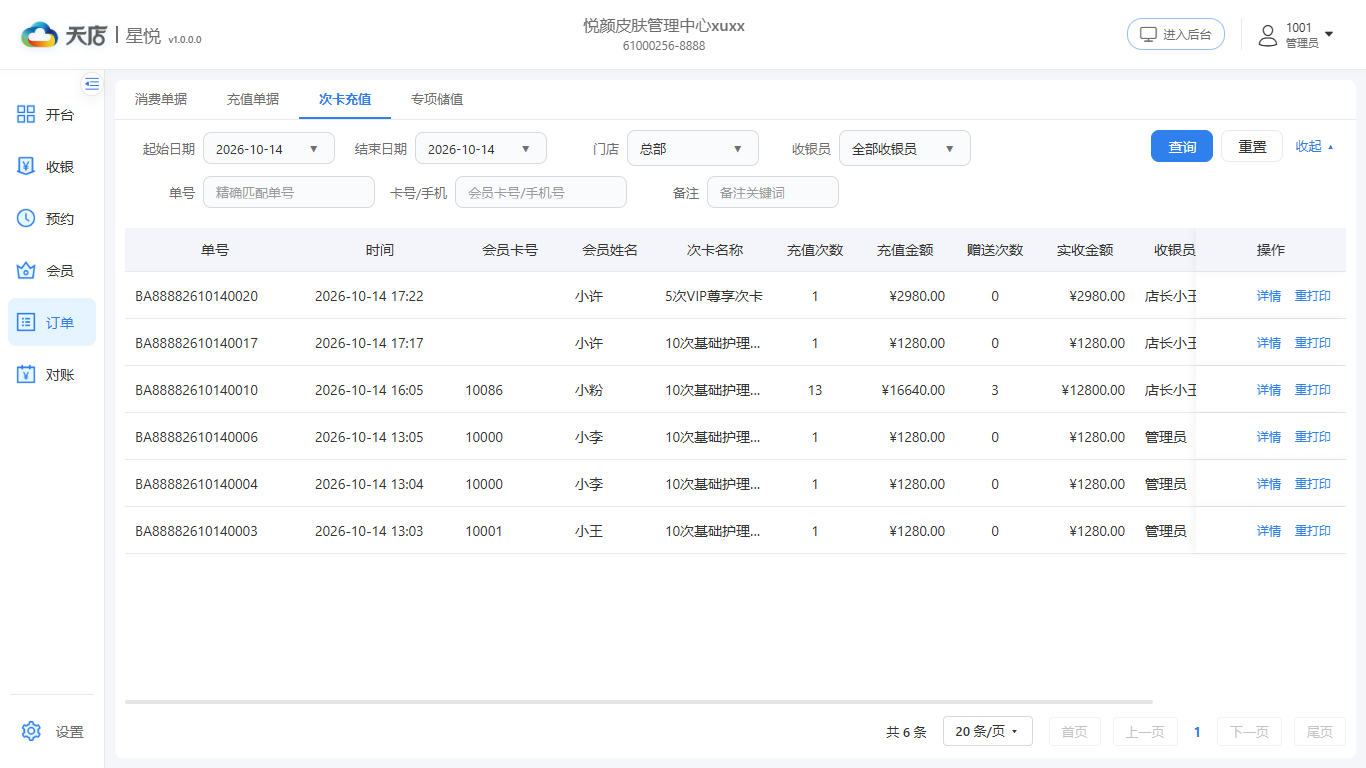
Task: Collapse filters with the 收起 link
Action: click(x=1314, y=146)
